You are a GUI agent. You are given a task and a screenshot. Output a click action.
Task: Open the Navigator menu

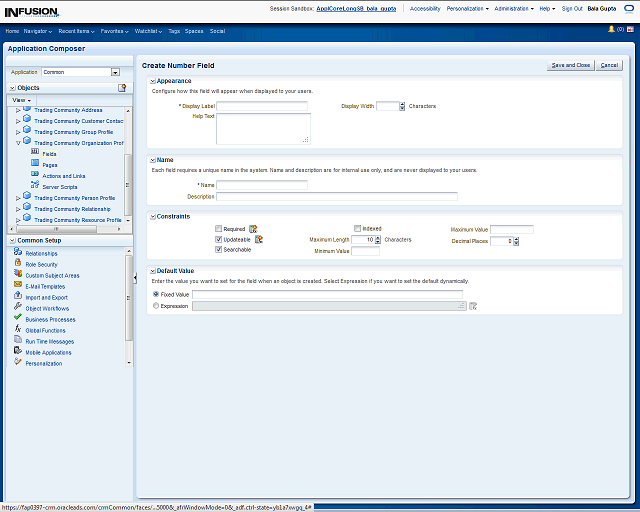coord(40,31)
